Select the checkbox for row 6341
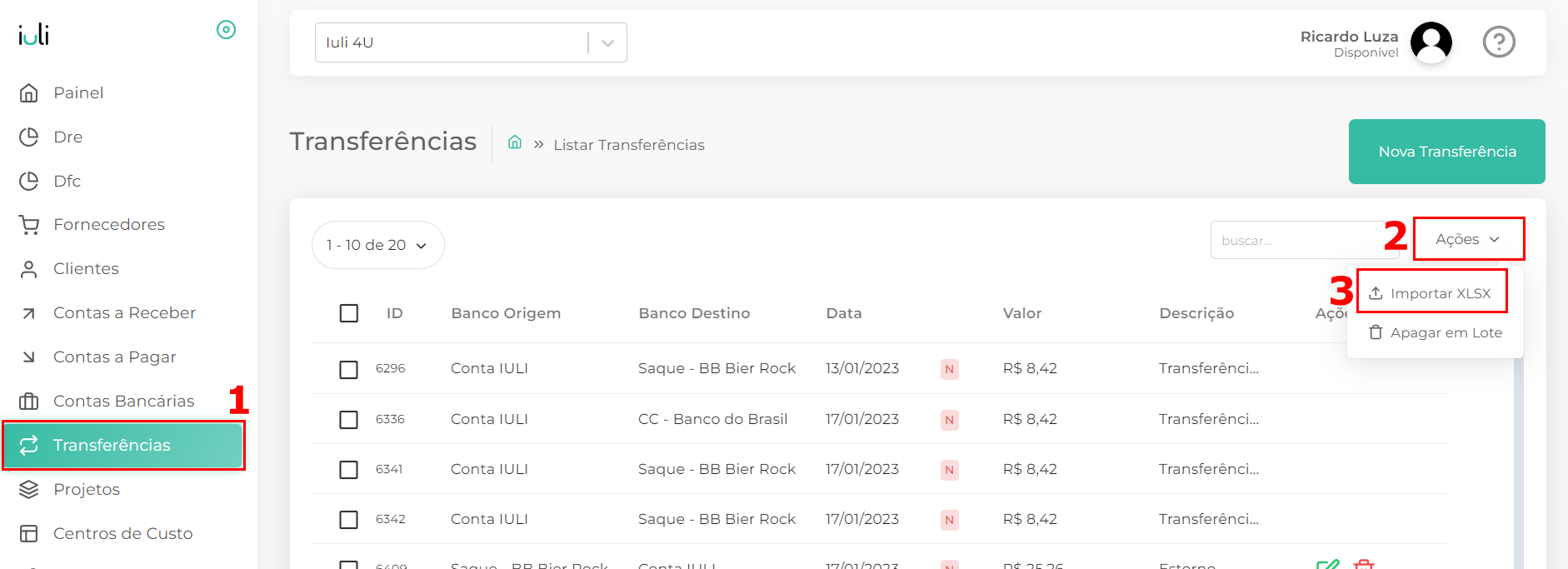Image resolution: width=1568 pixels, height=569 pixels. [349, 470]
